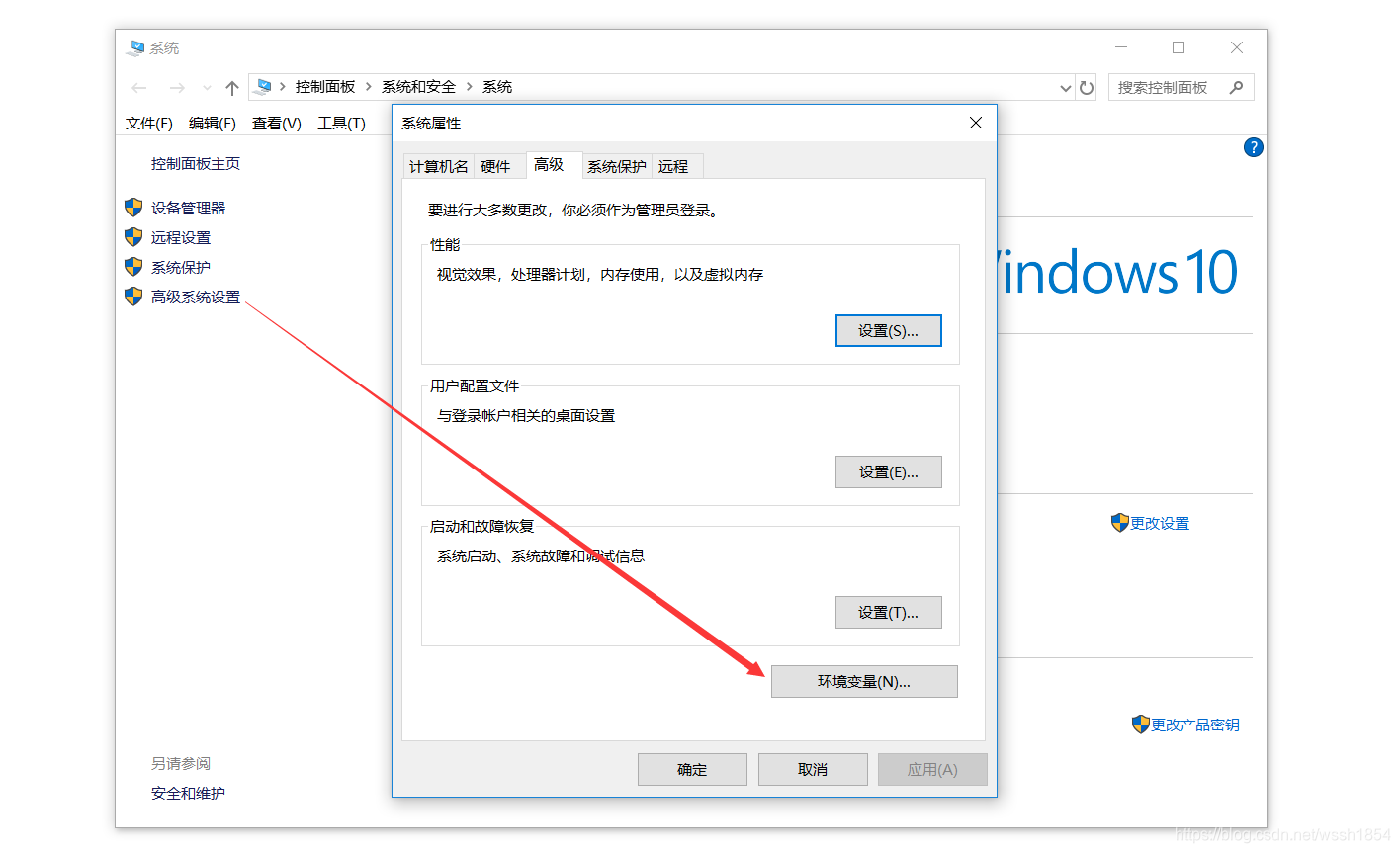
Task: Go to 控制面板主页
Action: (x=196, y=164)
